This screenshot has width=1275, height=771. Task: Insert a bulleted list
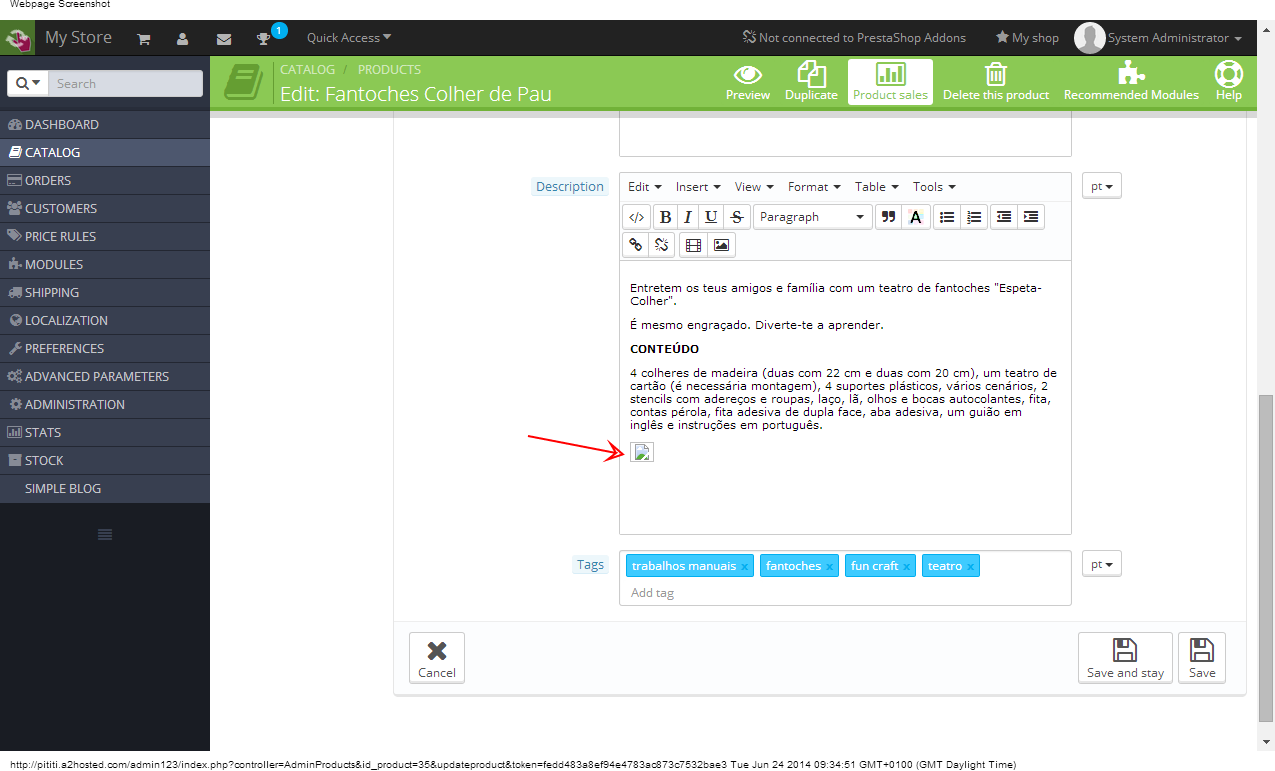[947, 217]
